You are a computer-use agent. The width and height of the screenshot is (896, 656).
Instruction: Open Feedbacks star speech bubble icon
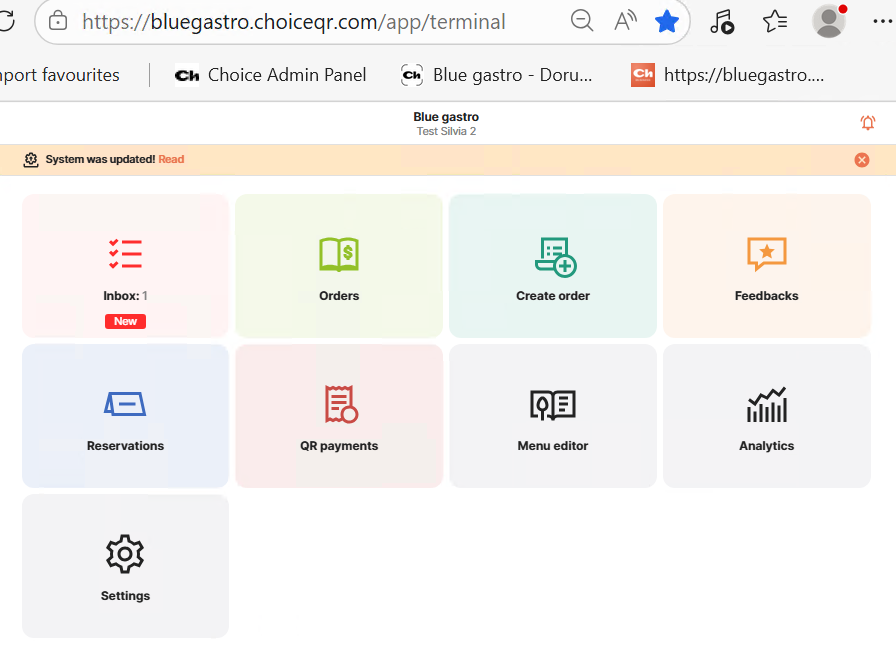coord(766,254)
